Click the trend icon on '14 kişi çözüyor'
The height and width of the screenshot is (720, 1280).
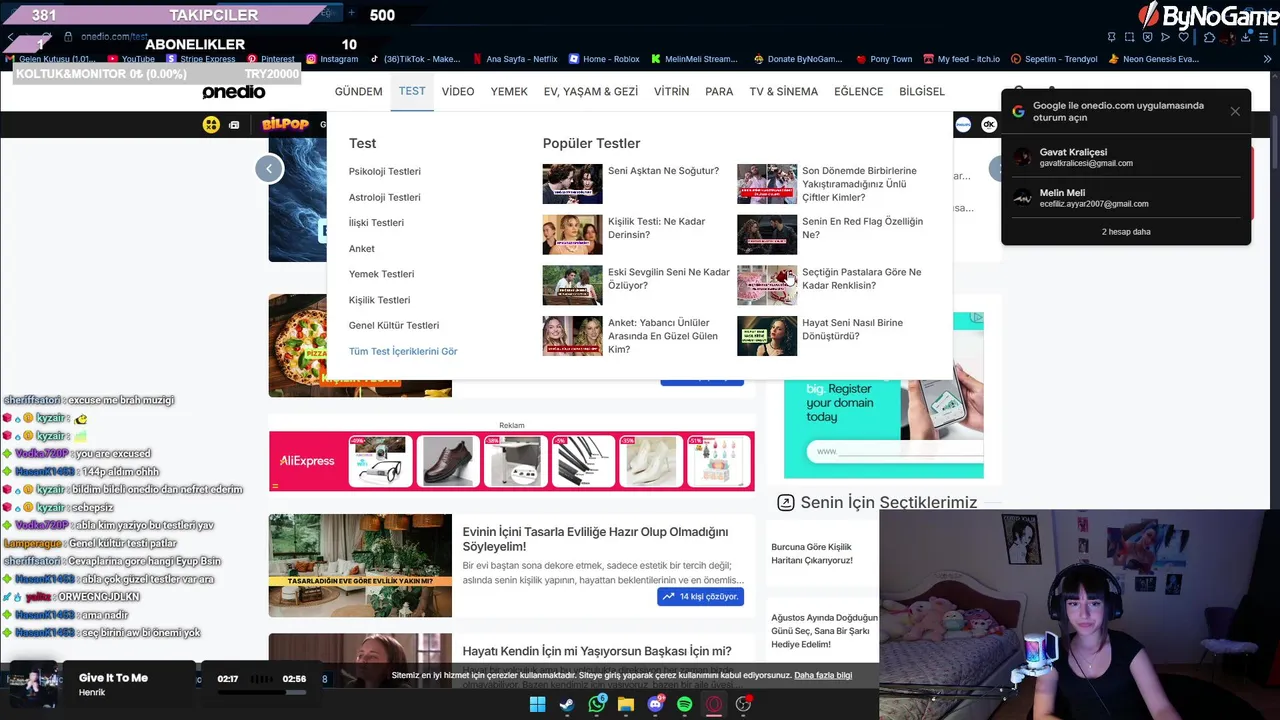click(668, 596)
